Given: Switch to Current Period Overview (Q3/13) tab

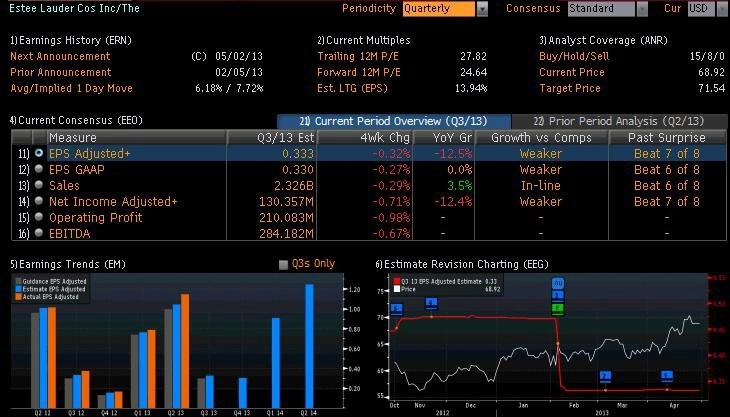Looking at the screenshot, I should point(394,121).
